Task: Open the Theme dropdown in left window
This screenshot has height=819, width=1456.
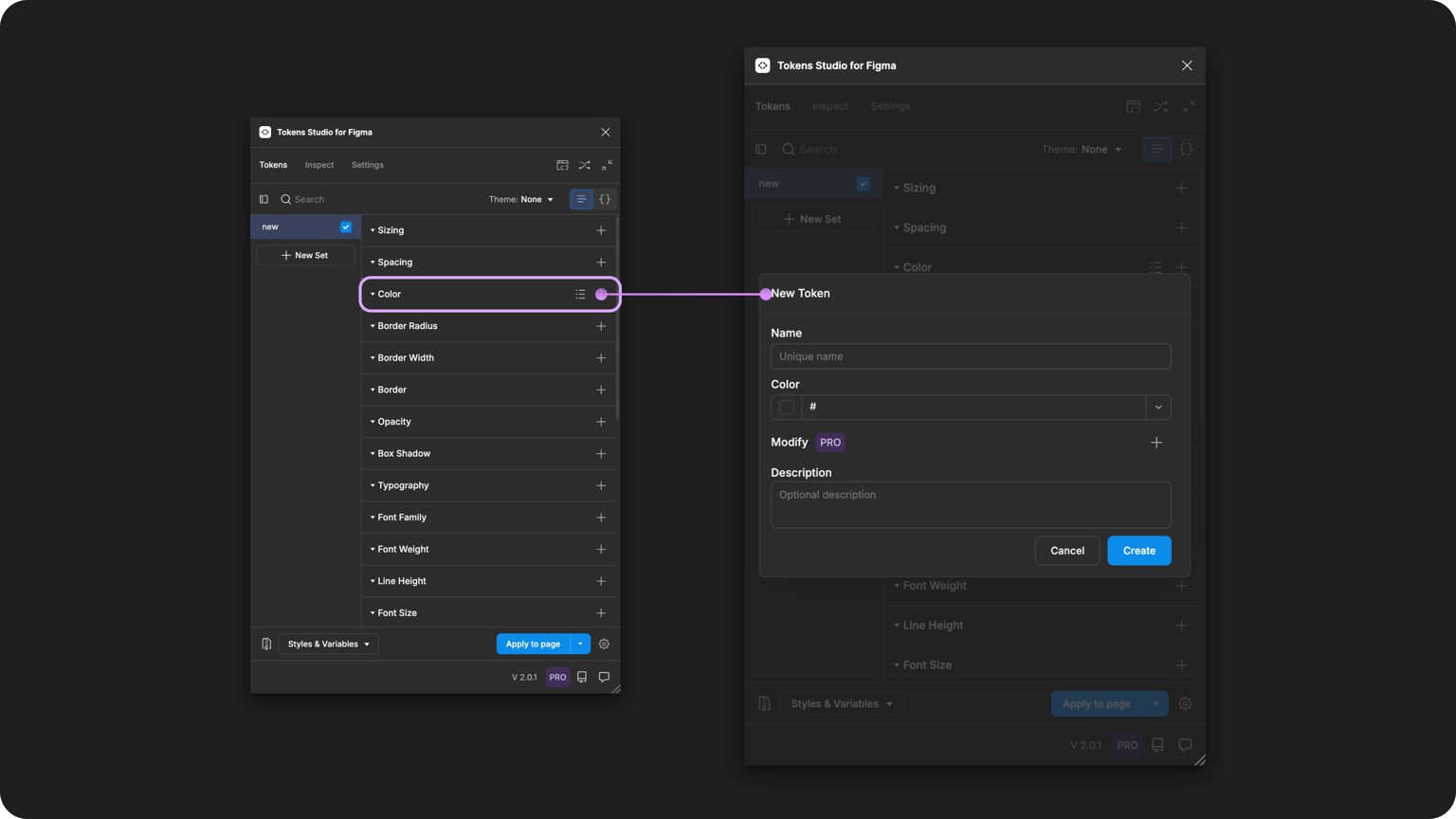Action: coord(521,199)
